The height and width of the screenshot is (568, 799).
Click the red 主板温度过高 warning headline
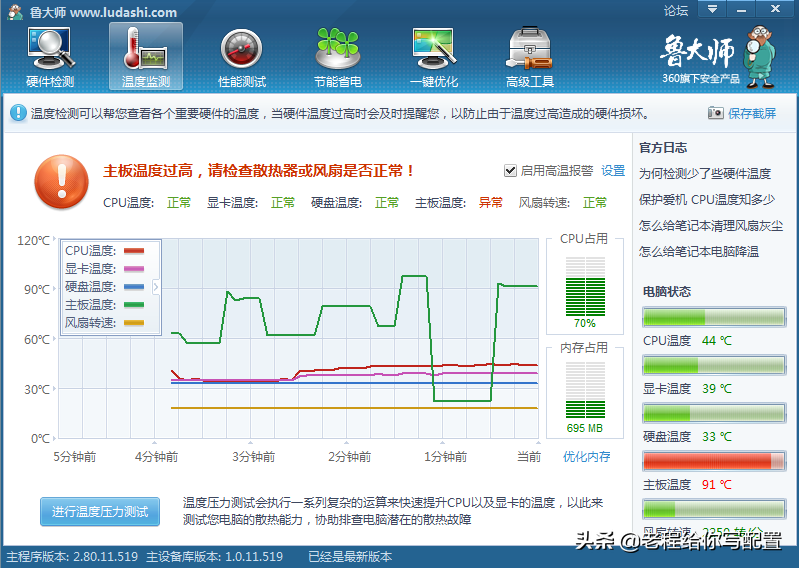[259, 171]
